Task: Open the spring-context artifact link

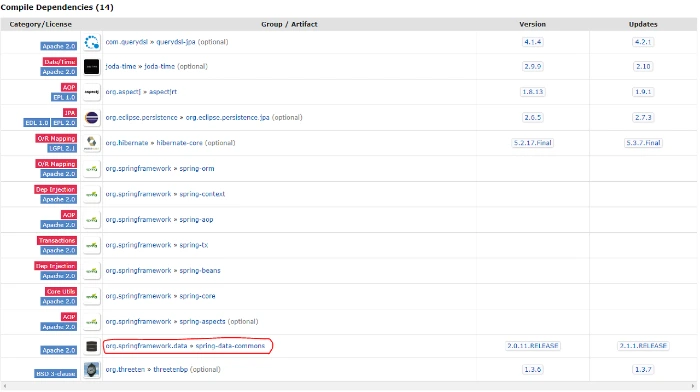Action: click(x=202, y=194)
